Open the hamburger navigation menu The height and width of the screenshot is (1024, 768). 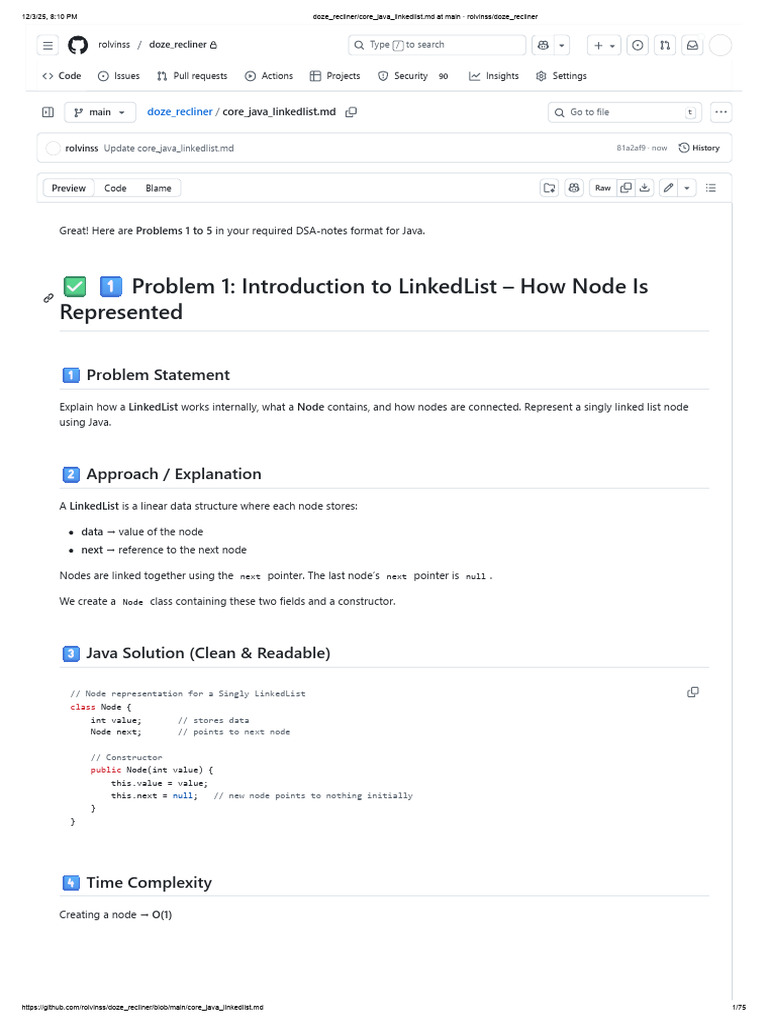[x=48, y=45]
